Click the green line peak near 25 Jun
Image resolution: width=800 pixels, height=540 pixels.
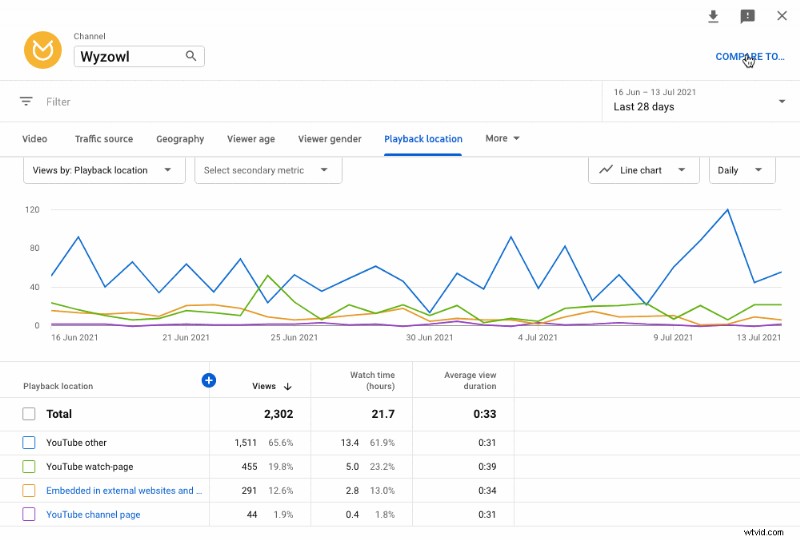268,276
